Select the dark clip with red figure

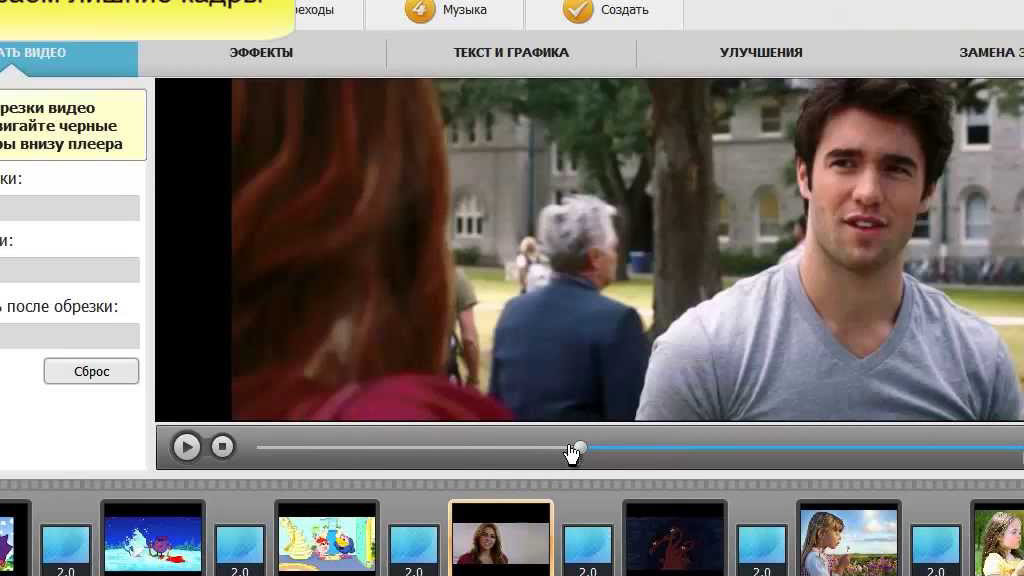[x=675, y=539]
